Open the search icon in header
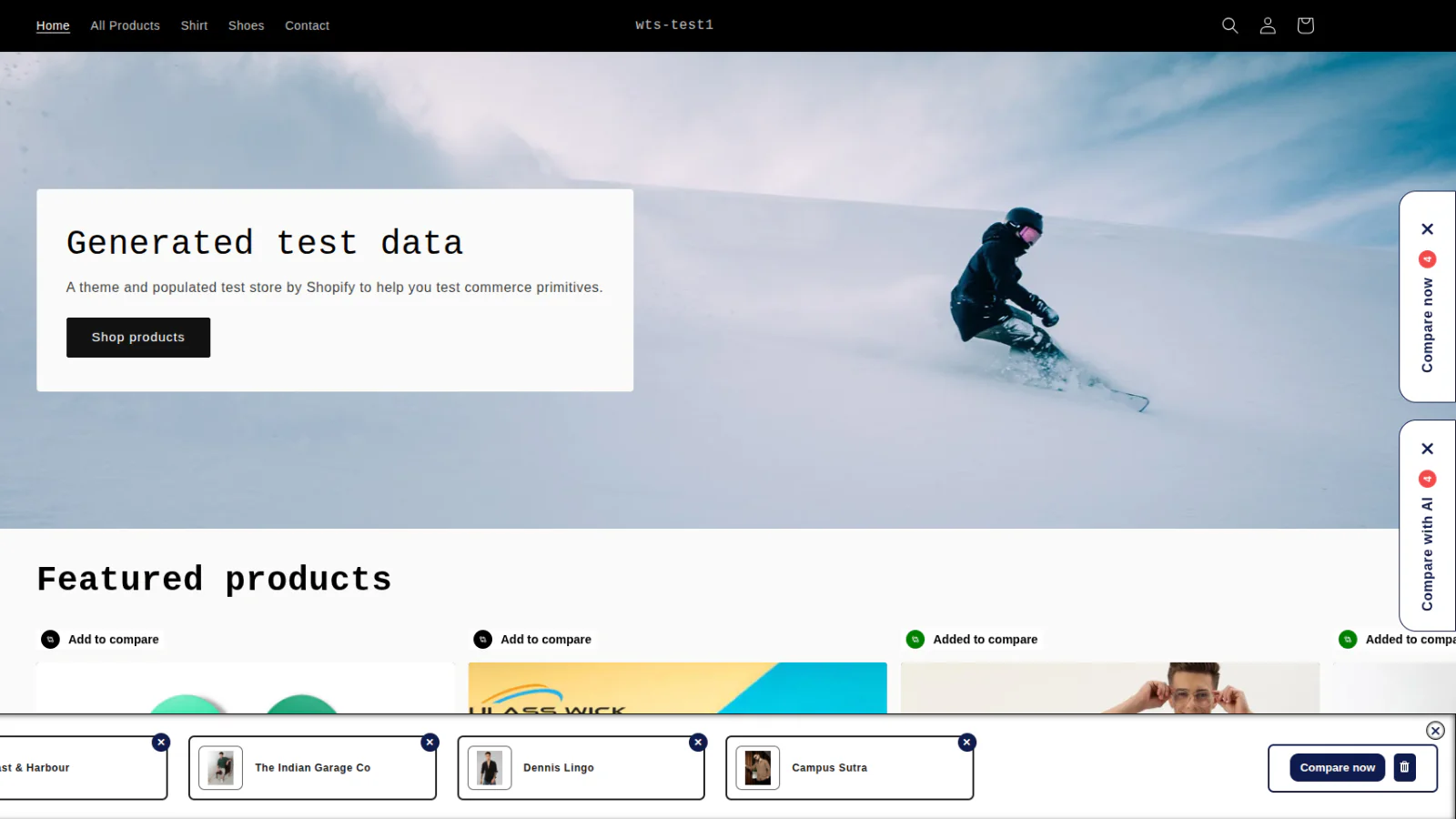1456x819 pixels. [x=1229, y=25]
